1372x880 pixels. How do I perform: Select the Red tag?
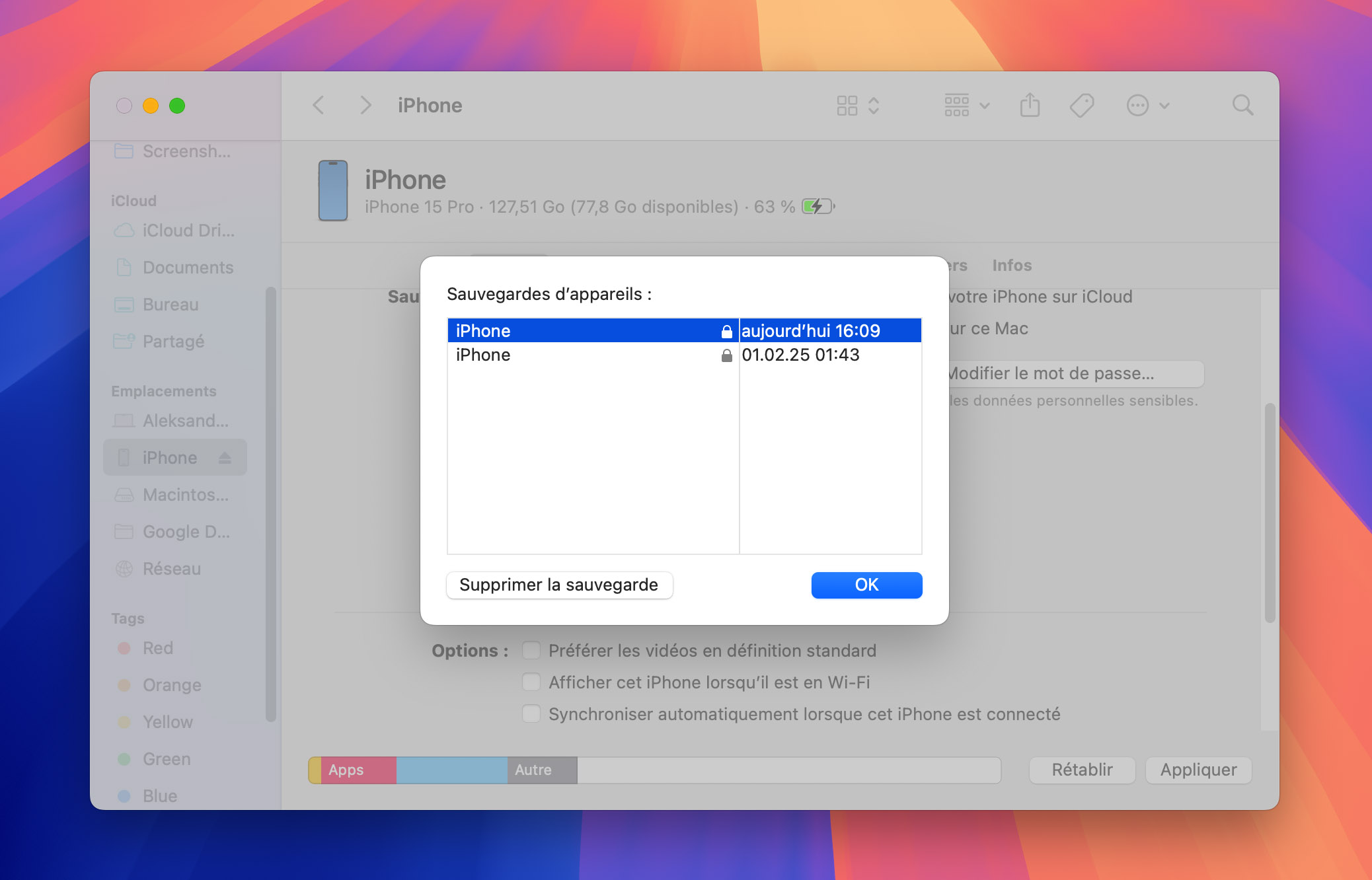tap(175, 648)
